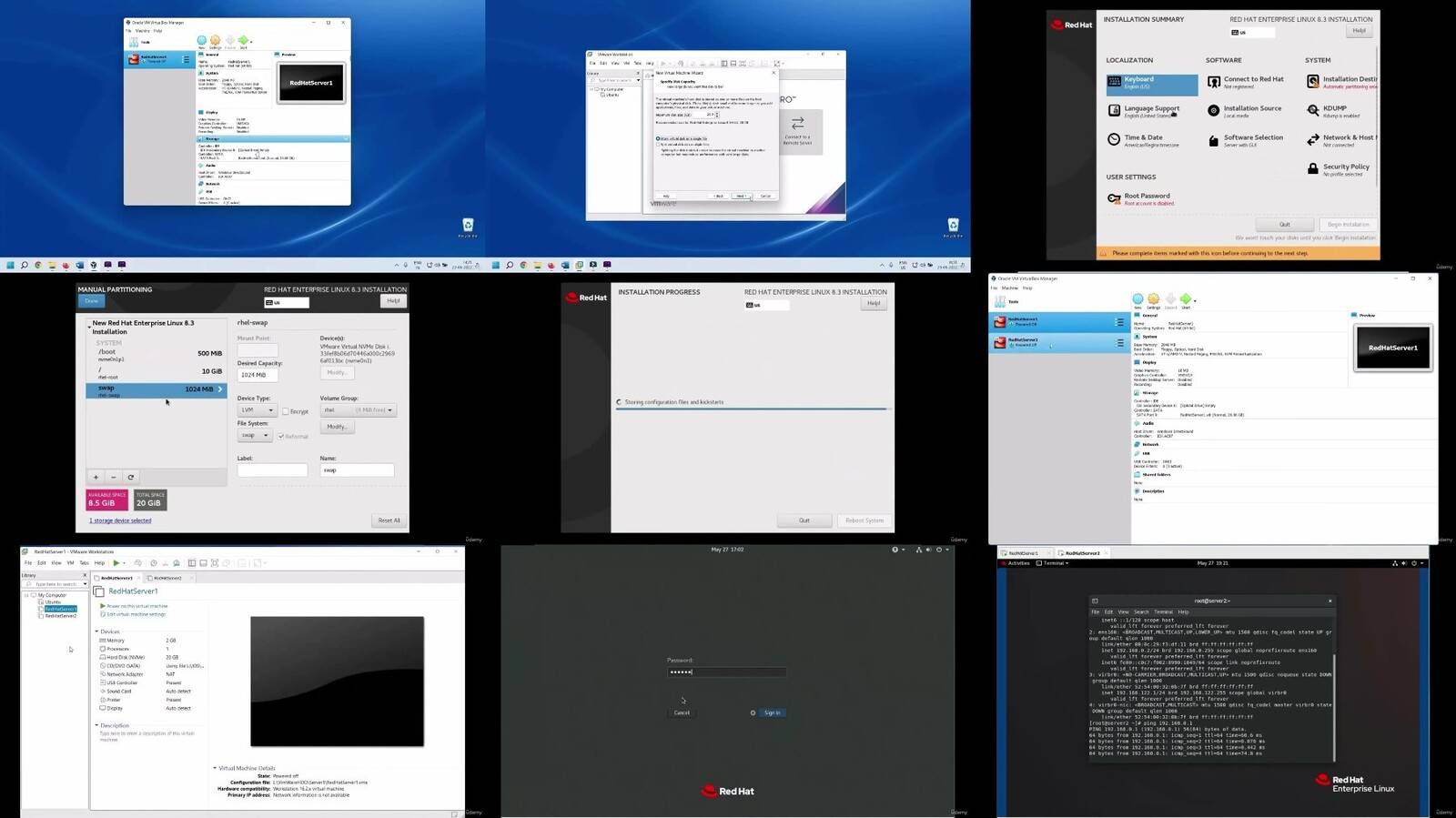Open Installation Destination settings
This screenshot has width=1456, height=818.
pyautogui.click(x=1341, y=82)
